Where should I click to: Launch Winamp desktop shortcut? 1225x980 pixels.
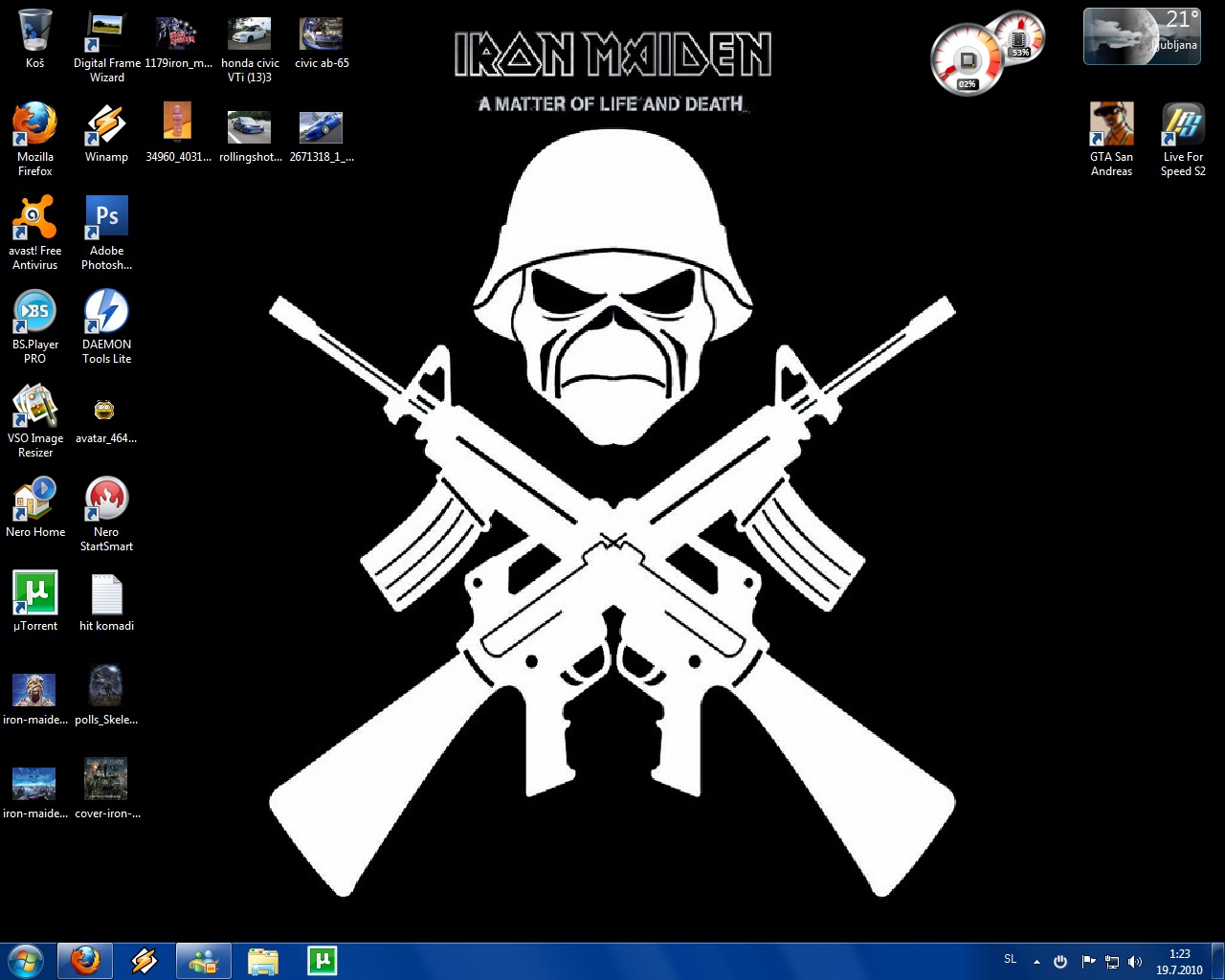106,133
